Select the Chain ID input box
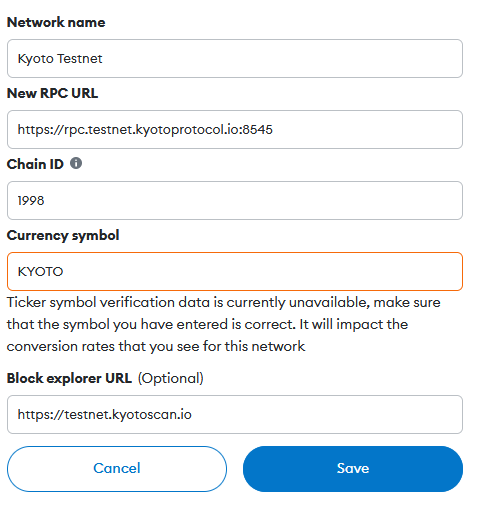This screenshot has width=487, height=505. click(235, 201)
